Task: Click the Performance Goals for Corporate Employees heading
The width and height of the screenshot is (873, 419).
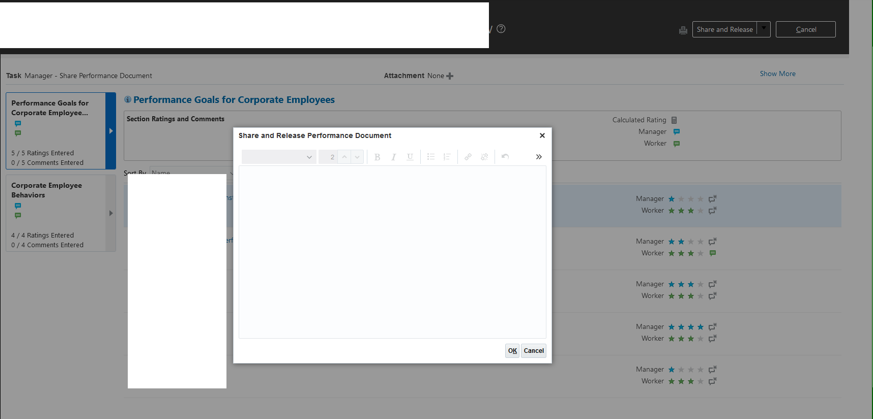Action: 234,100
